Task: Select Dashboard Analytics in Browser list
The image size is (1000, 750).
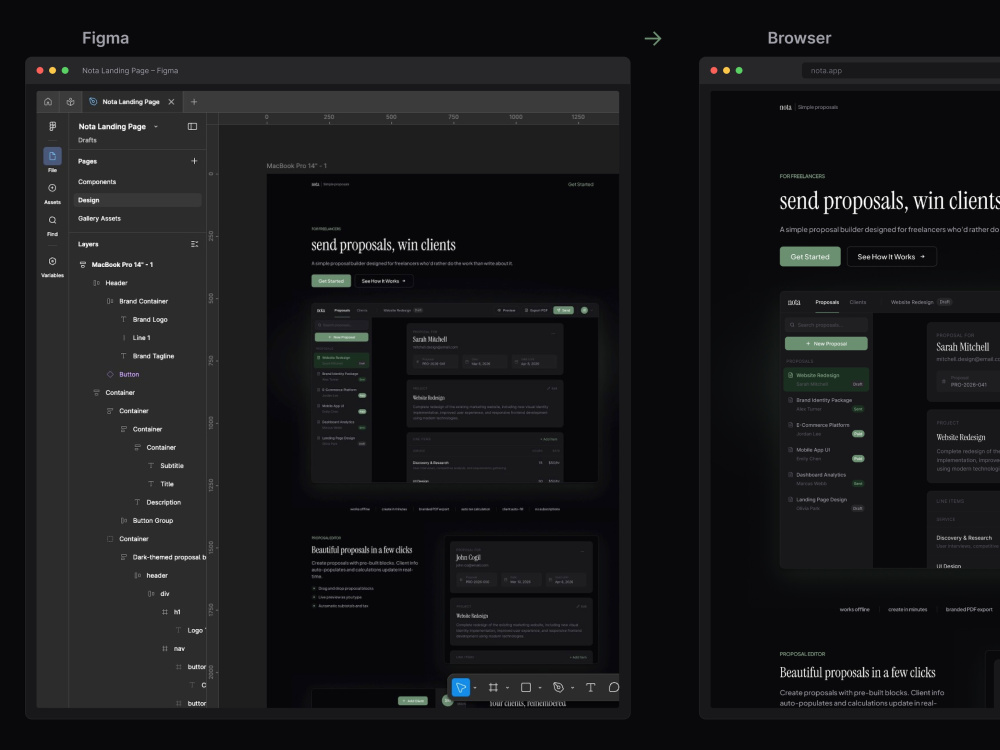Action: (826, 479)
